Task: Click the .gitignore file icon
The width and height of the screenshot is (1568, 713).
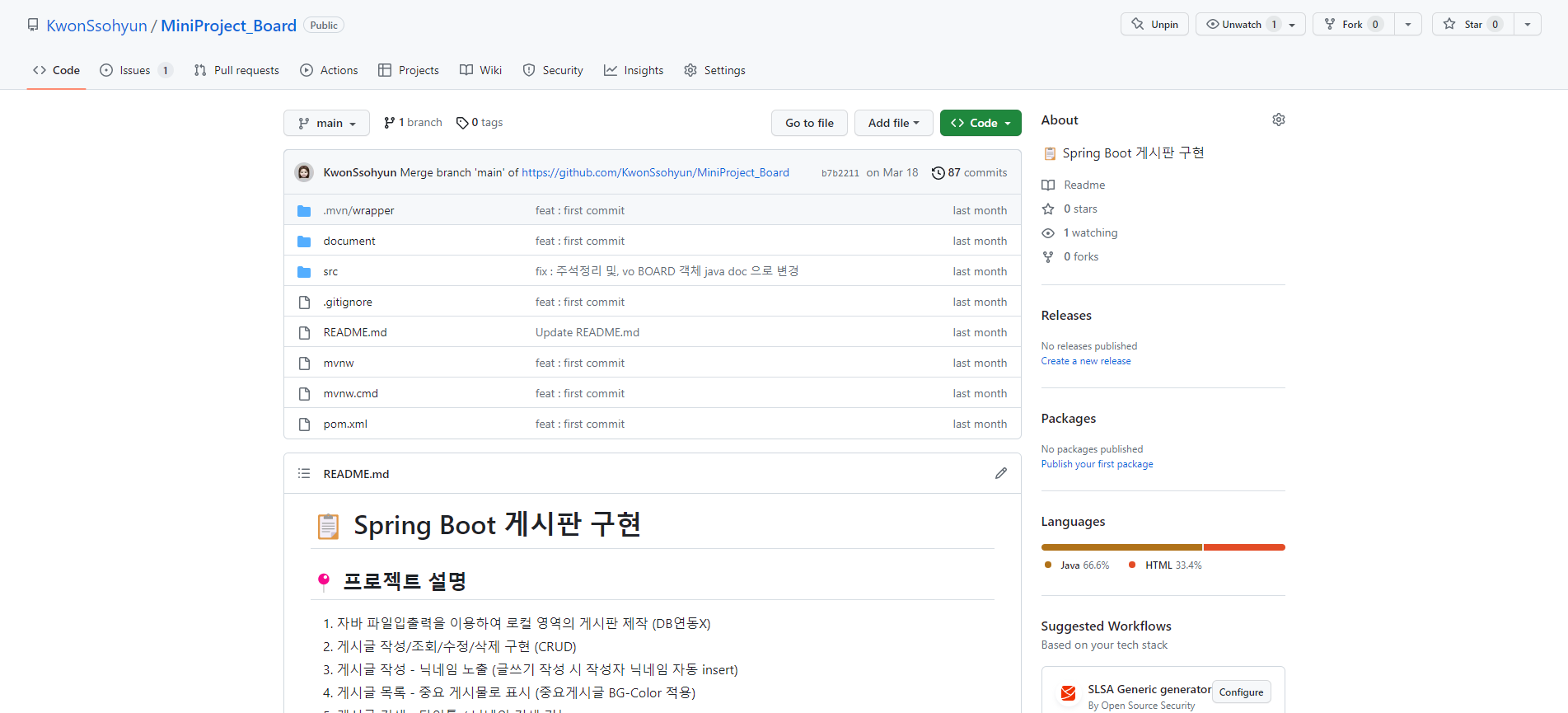Action: [x=304, y=302]
